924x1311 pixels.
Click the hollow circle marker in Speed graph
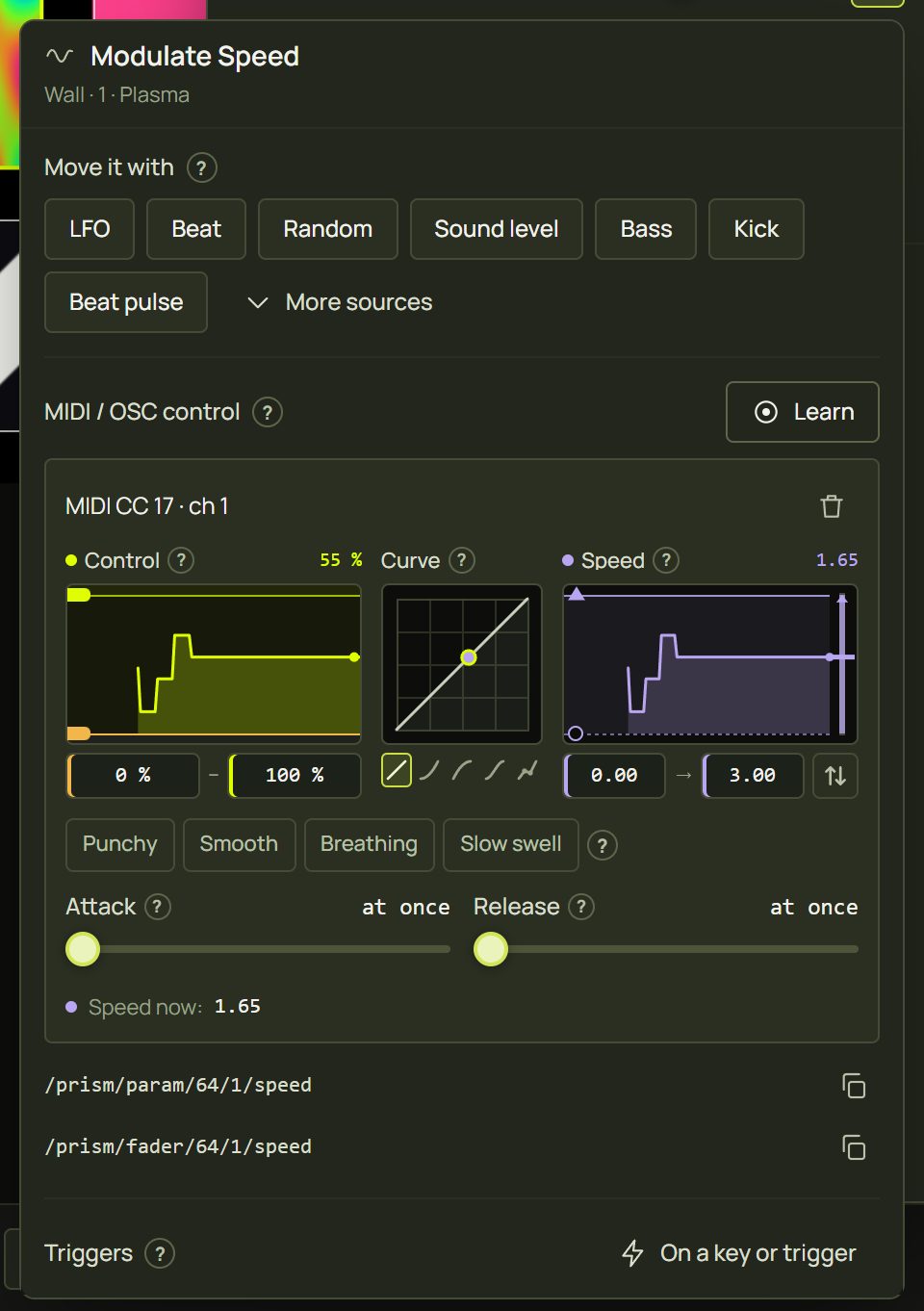pyautogui.click(x=576, y=733)
